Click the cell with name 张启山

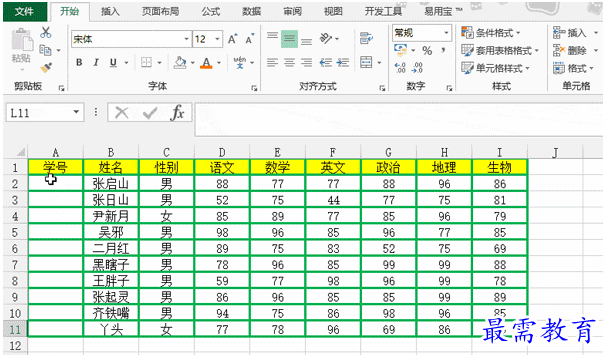[x=111, y=183]
